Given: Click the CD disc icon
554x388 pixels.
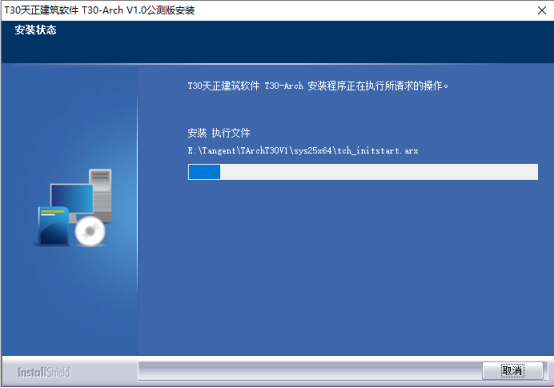Looking at the screenshot, I should (x=90, y=231).
